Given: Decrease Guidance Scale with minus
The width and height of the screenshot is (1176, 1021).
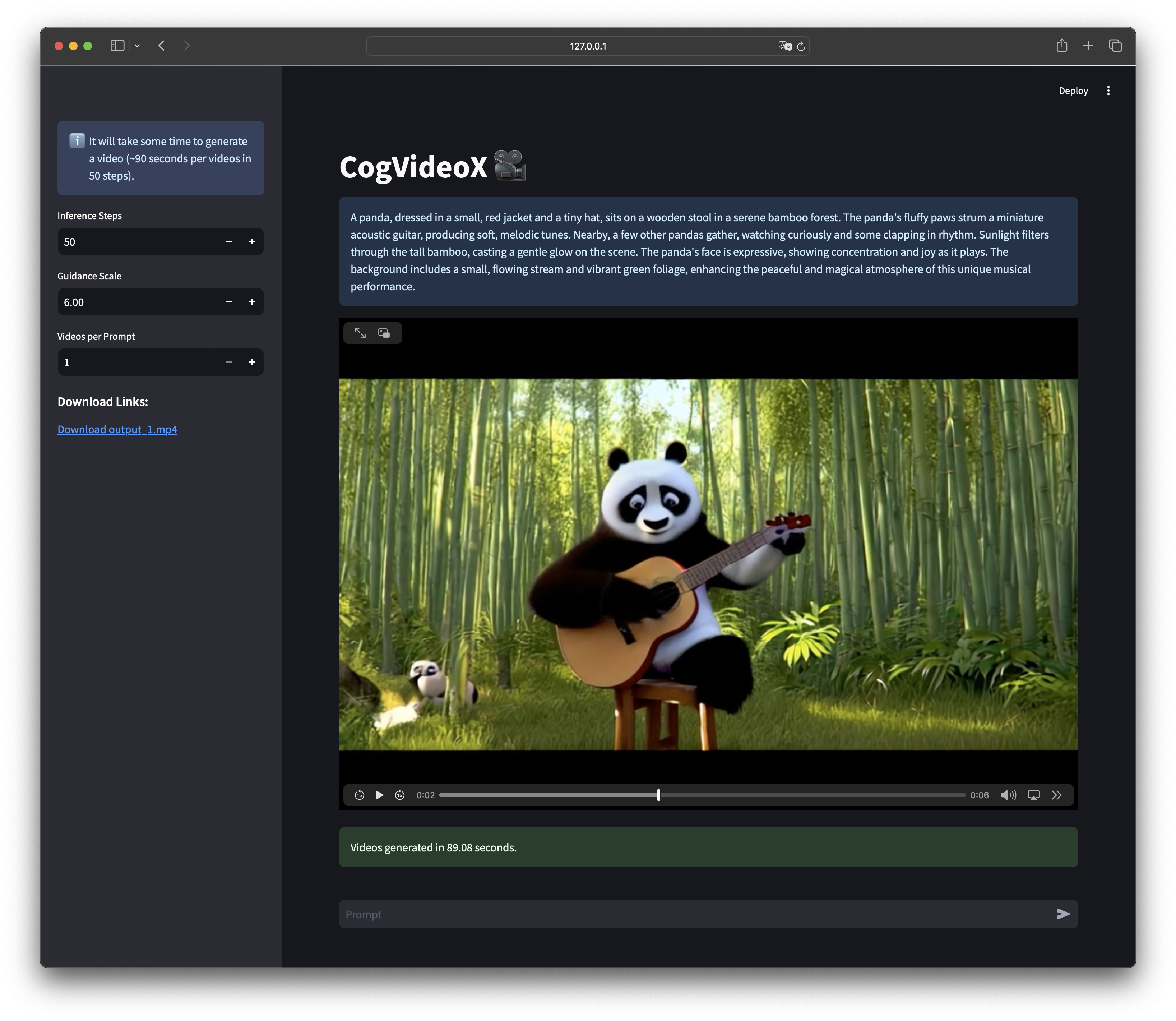Looking at the screenshot, I should click(229, 302).
